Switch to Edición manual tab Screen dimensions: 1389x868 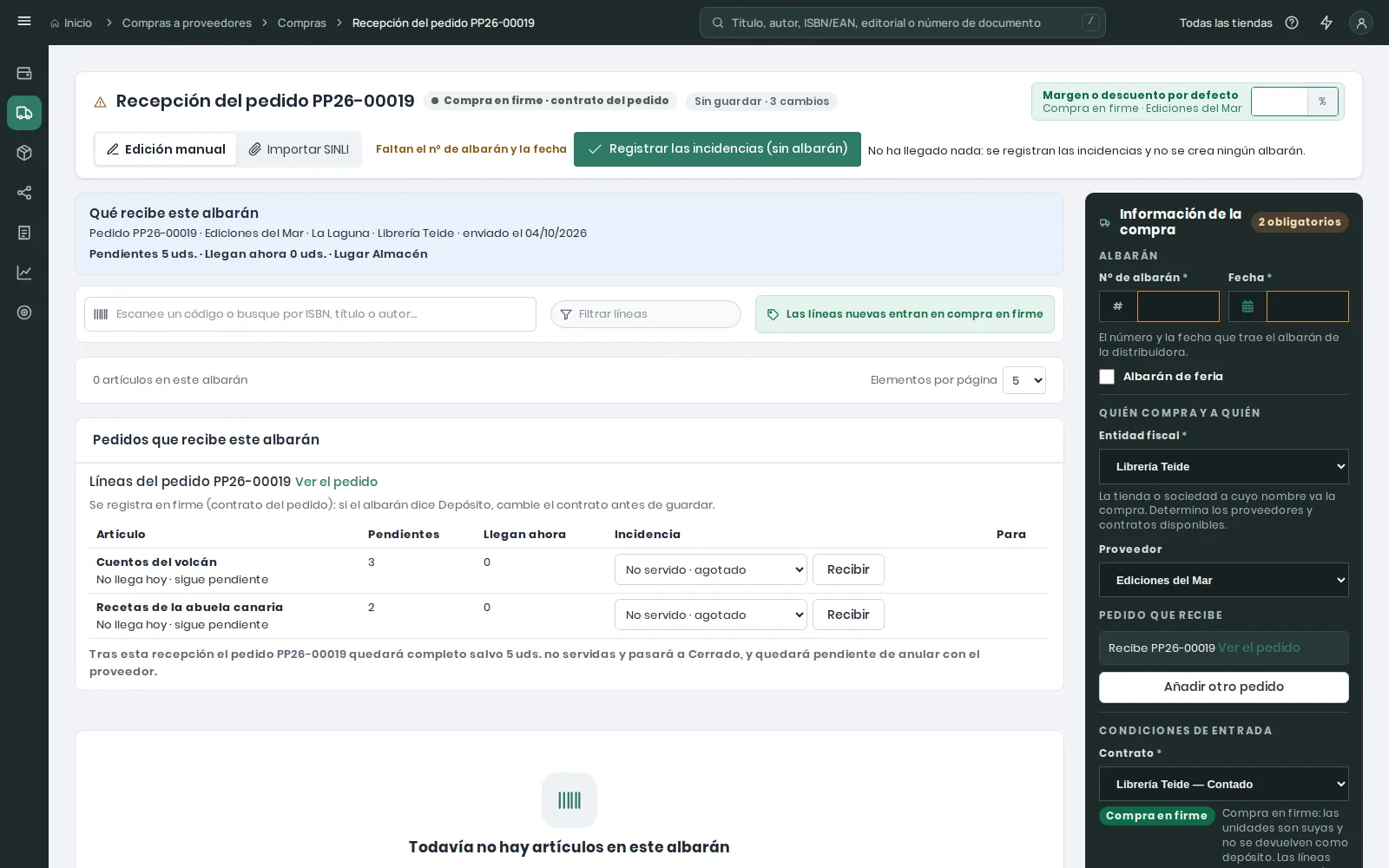tap(166, 149)
